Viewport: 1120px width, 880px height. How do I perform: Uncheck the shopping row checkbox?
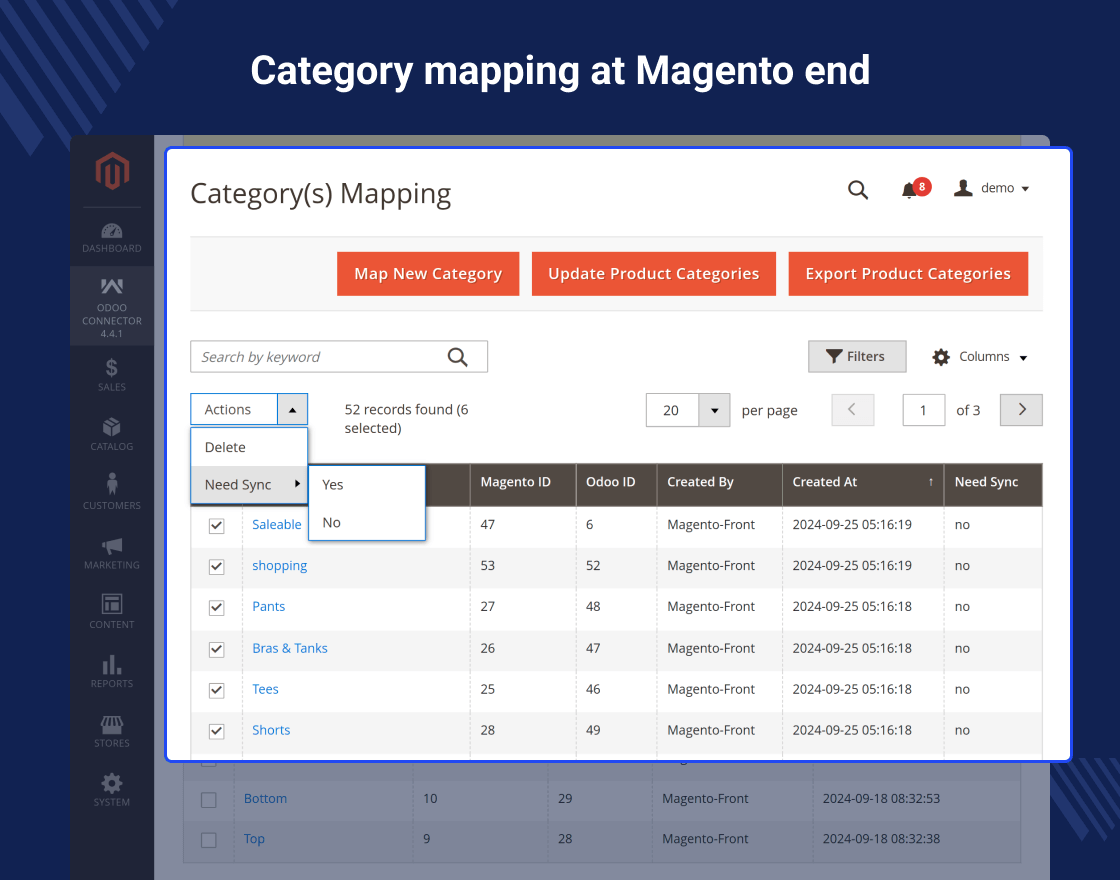[216, 566]
